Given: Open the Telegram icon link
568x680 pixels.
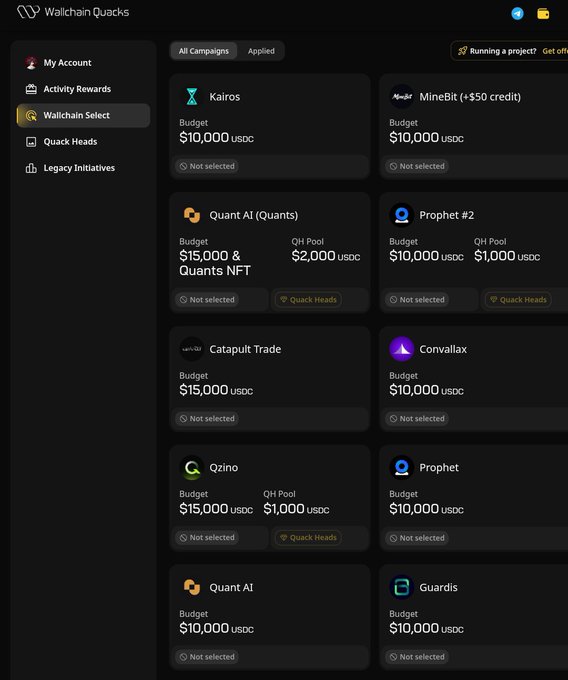Looking at the screenshot, I should [x=517, y=13].
